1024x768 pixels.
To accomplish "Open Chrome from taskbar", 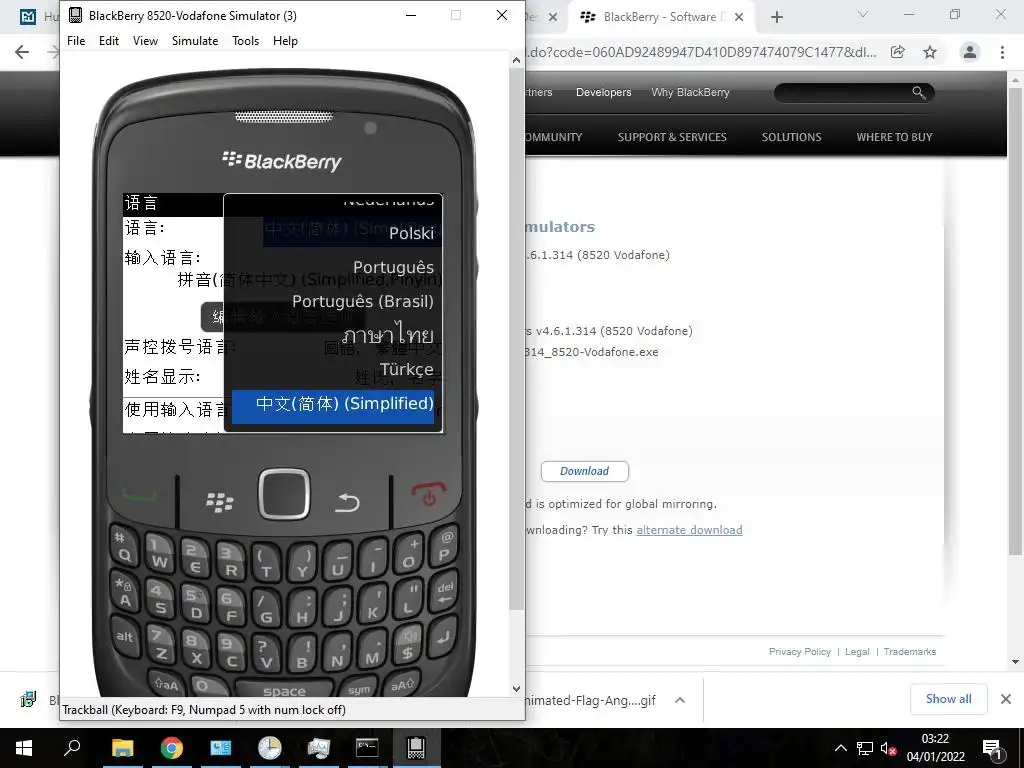I will point(171,748).
